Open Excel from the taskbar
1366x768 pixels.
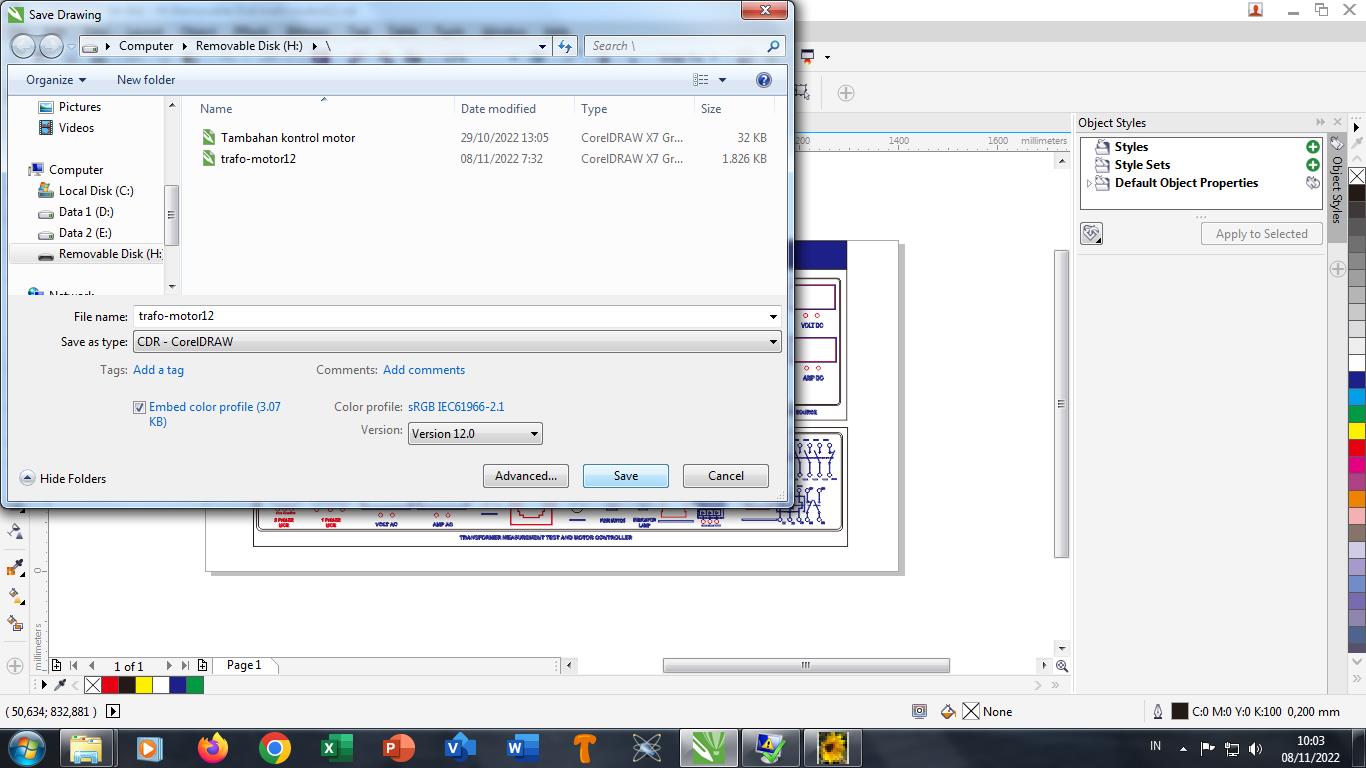tap(335, 748)
